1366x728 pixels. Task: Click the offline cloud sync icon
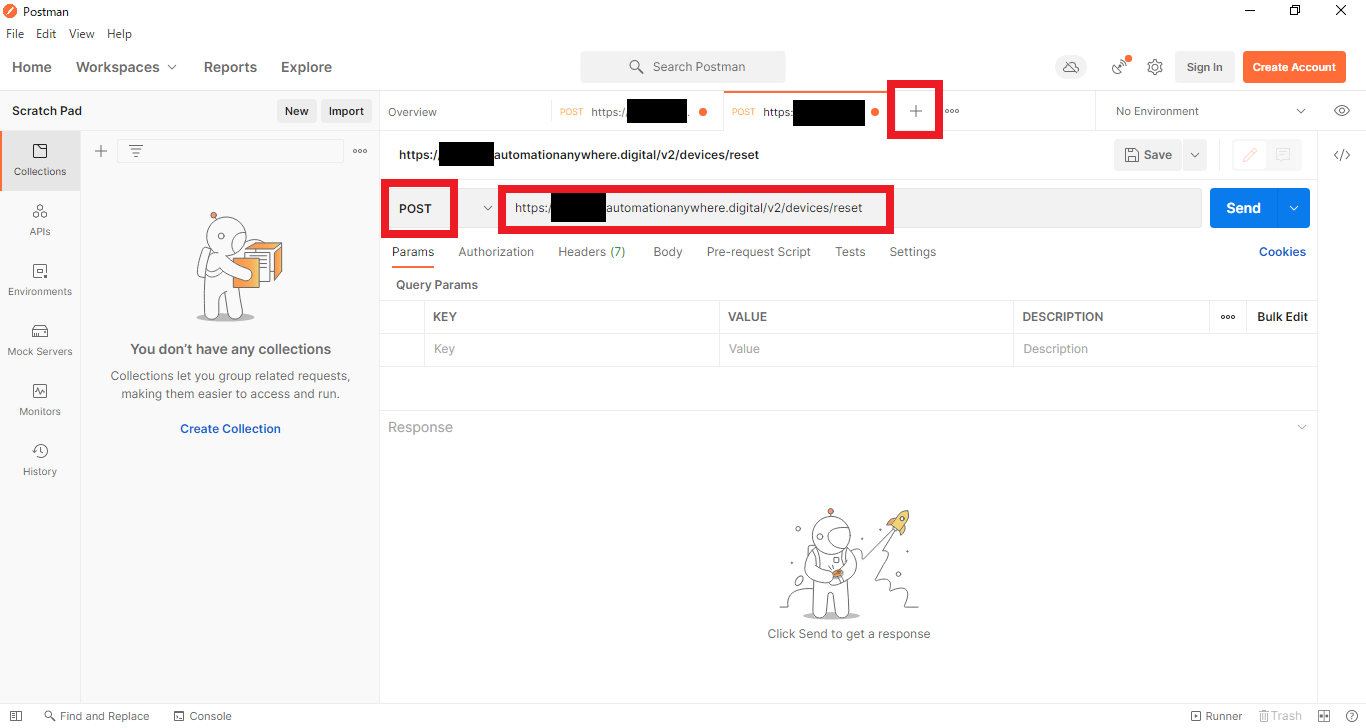[x=1071, y=67]
